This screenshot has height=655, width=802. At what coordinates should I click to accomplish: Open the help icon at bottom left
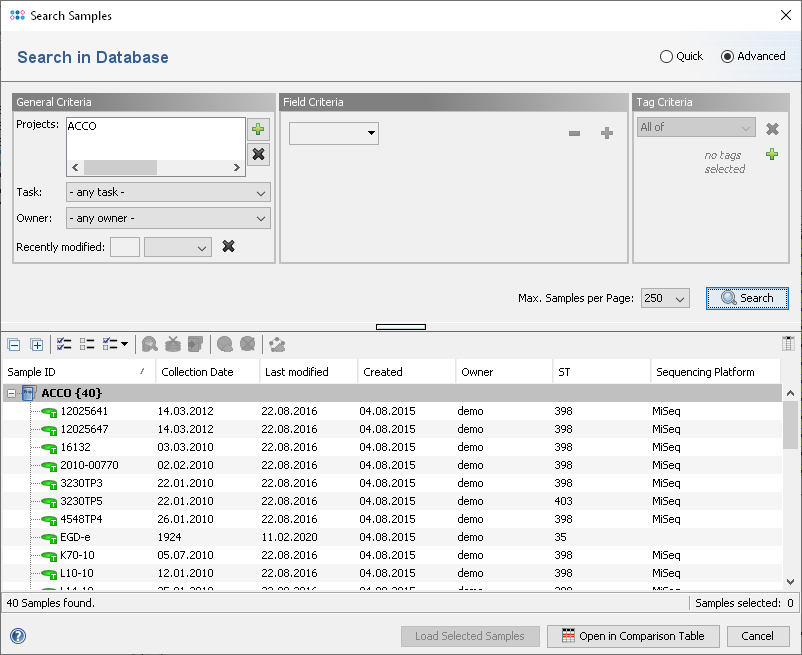tap(17, 636)
